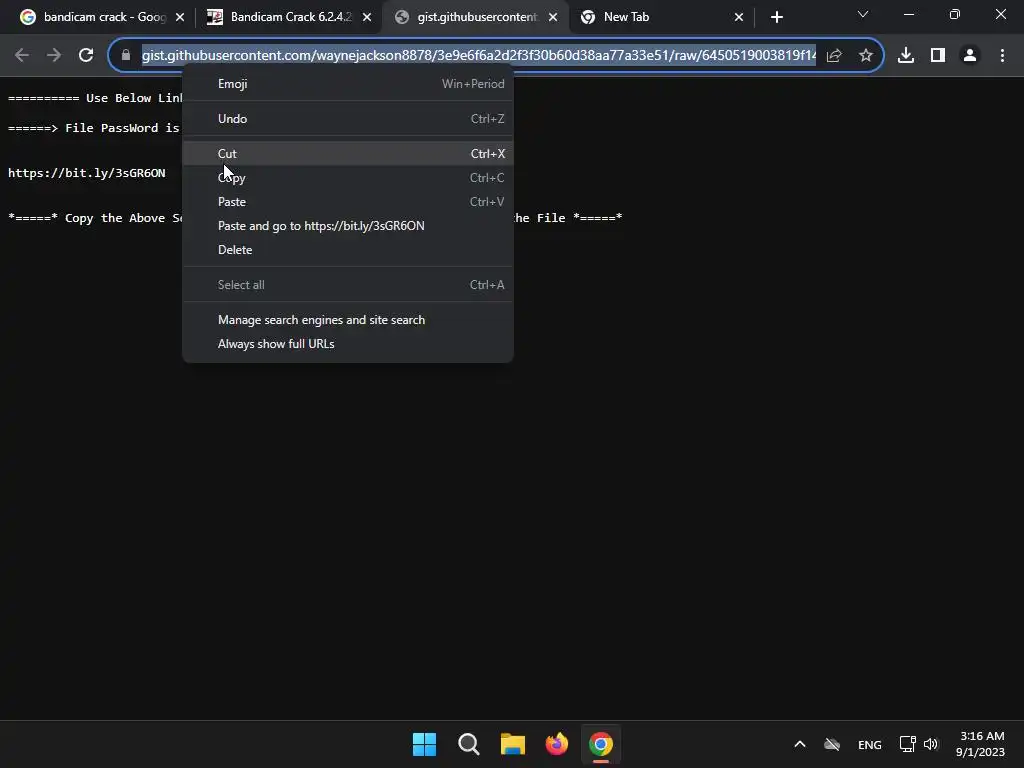Launch Firefox from the taskbar
Viewport: 1024px width, 768px height.
[x=556, y=744]
